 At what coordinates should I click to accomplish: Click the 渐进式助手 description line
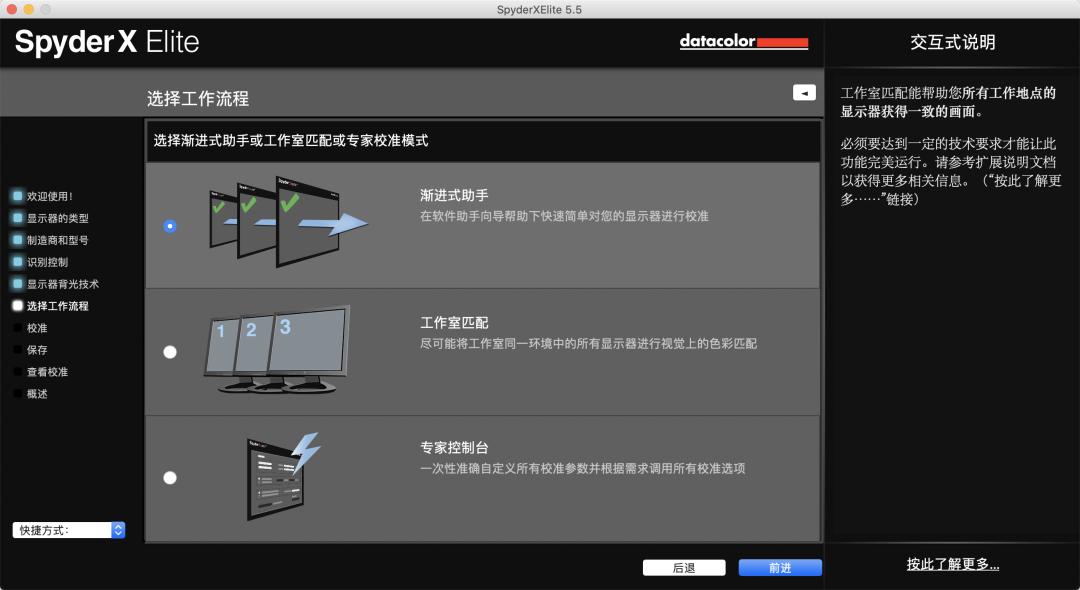tap(564, 216)
